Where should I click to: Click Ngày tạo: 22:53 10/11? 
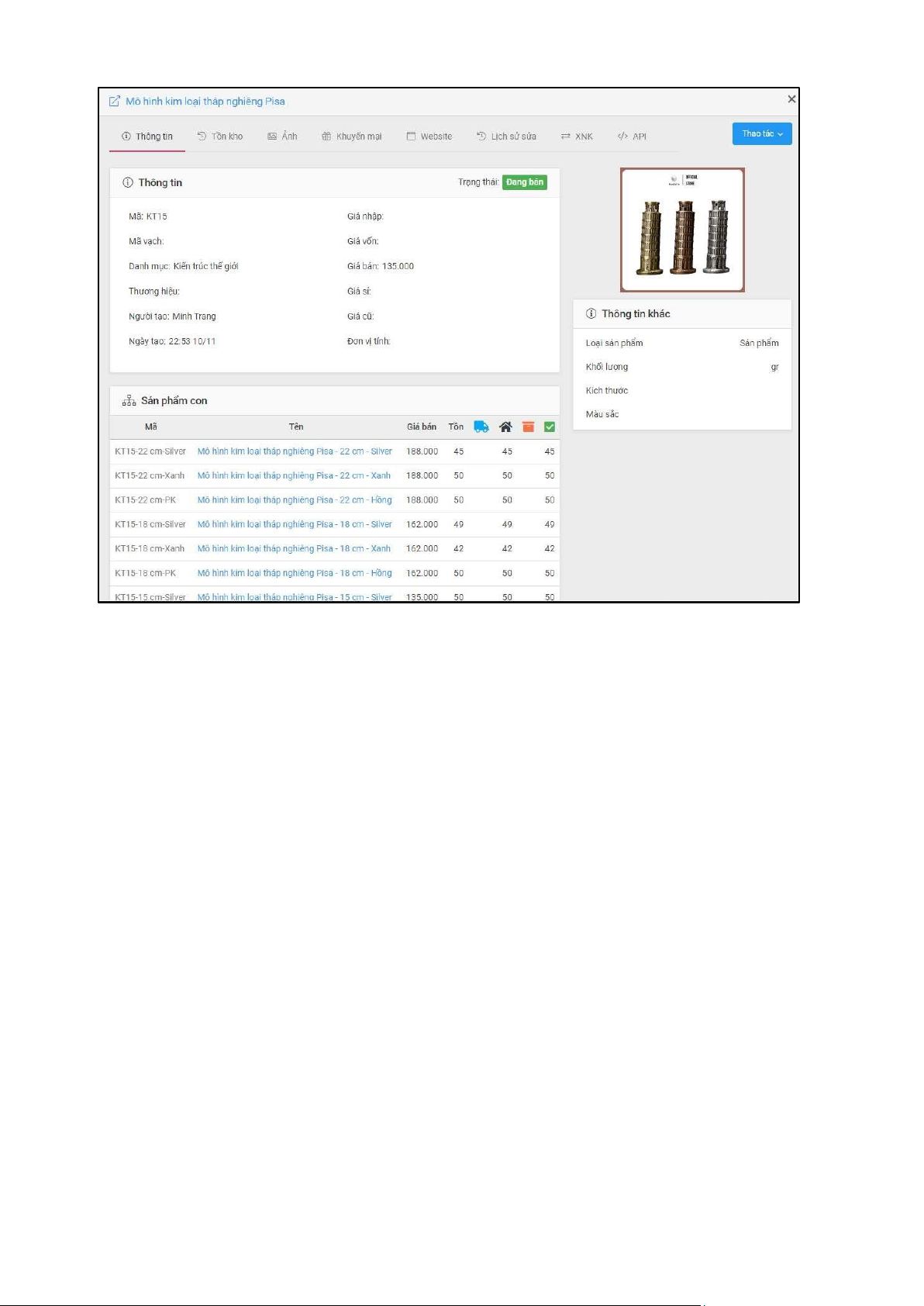(x=172, y=341)
